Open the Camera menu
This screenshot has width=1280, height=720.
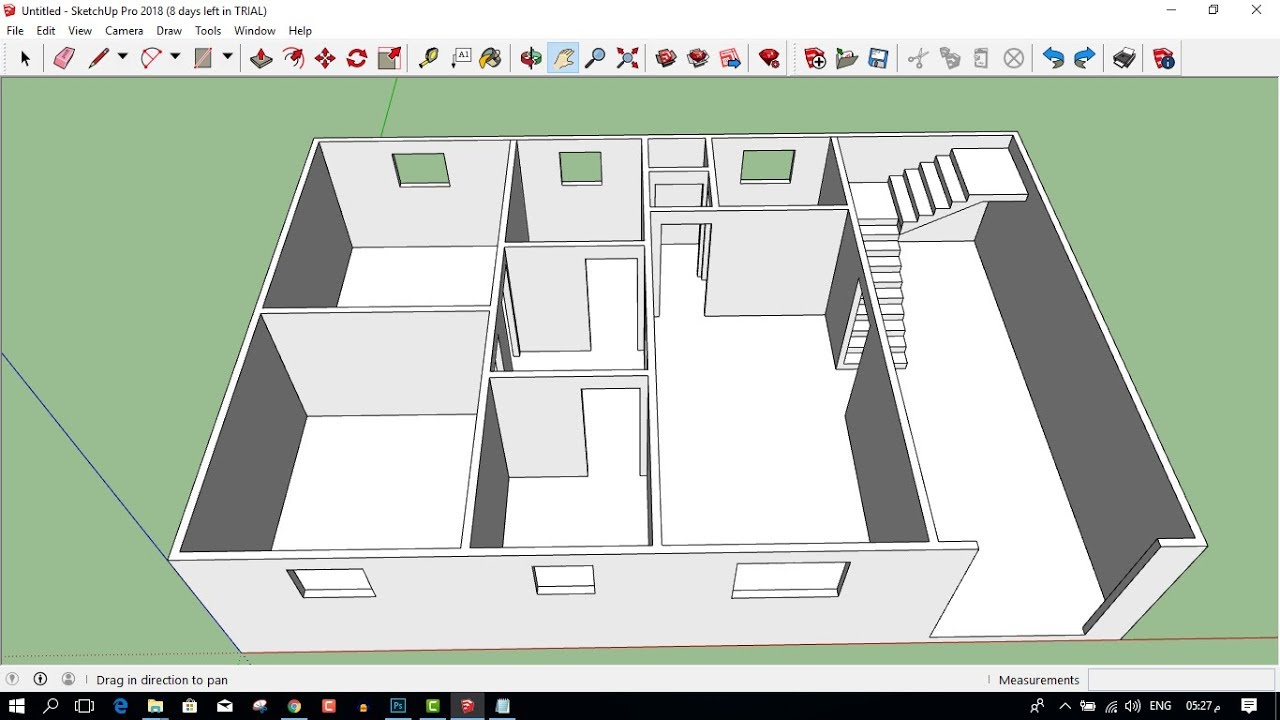(x=124, y=31)
